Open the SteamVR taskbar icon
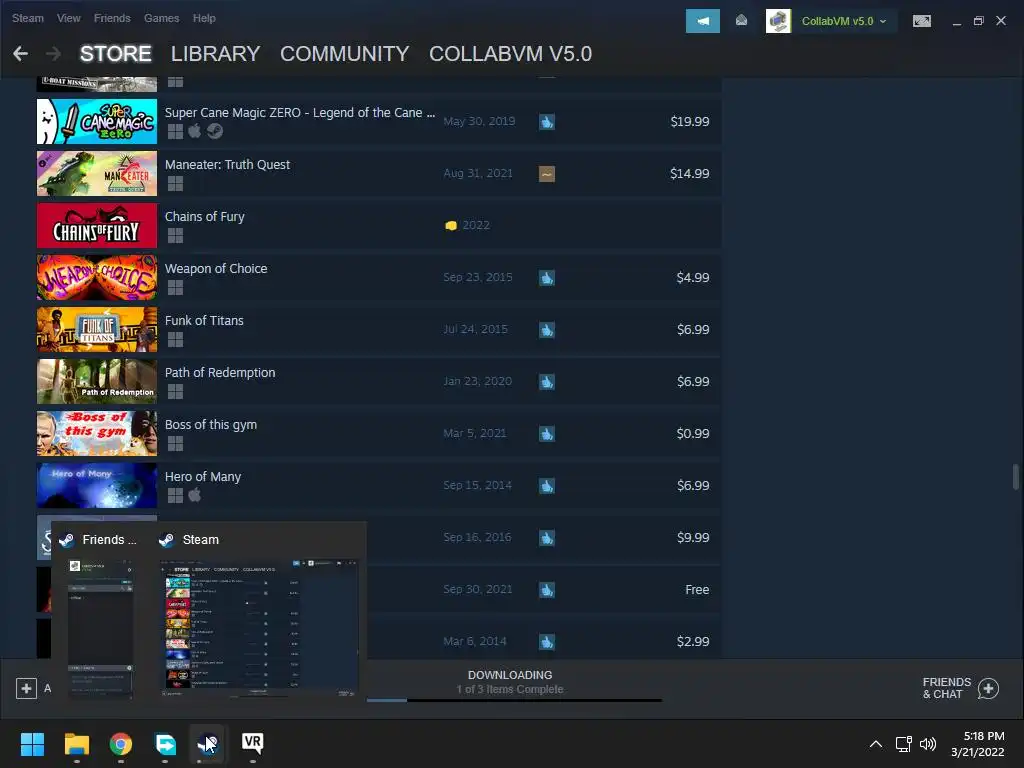This screenshot has height=768, width=1024. coord(253,743)
